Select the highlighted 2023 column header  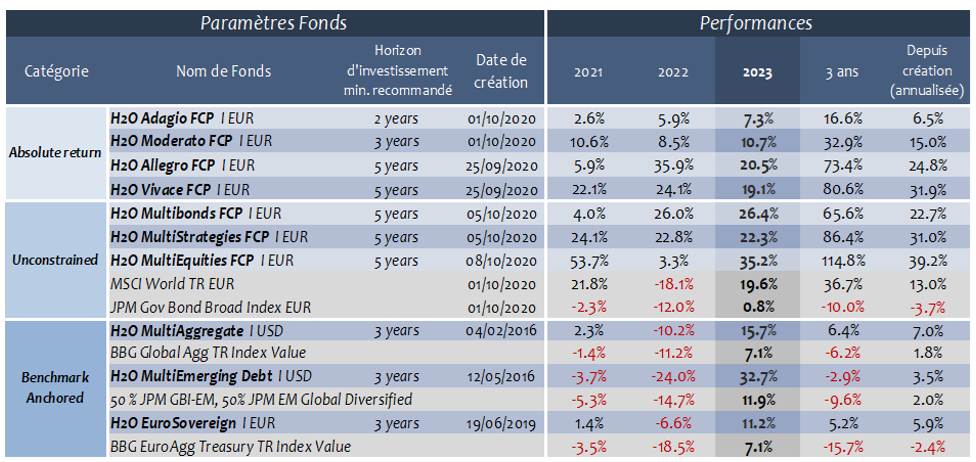click(x=757, y=72)
